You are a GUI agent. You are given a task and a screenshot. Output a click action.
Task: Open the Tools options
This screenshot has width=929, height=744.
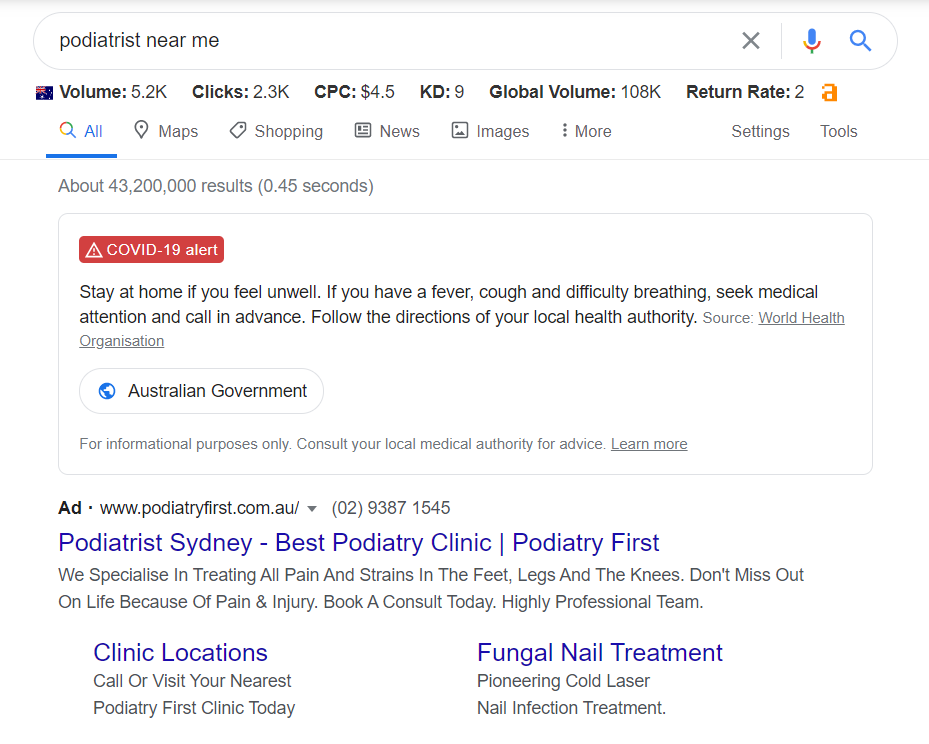pyautogui.click(x=839, y=131)
